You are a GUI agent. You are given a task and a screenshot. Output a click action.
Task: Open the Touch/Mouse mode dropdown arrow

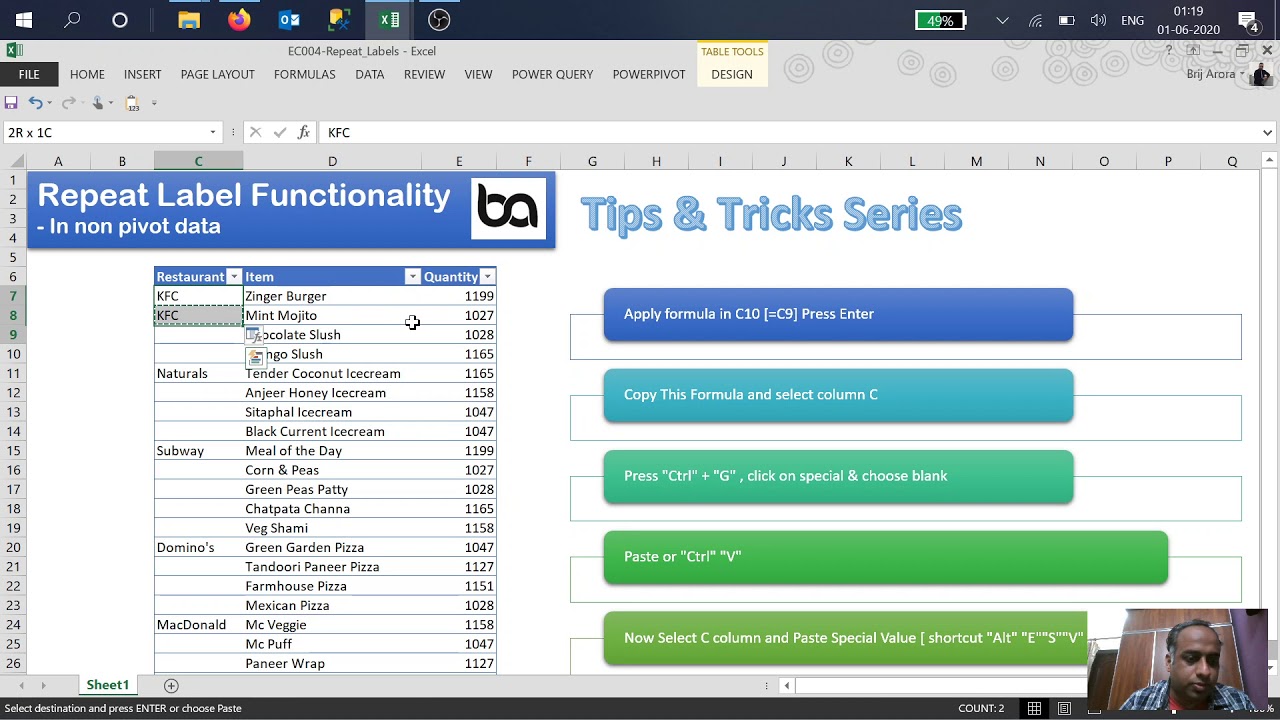(110, 103)
